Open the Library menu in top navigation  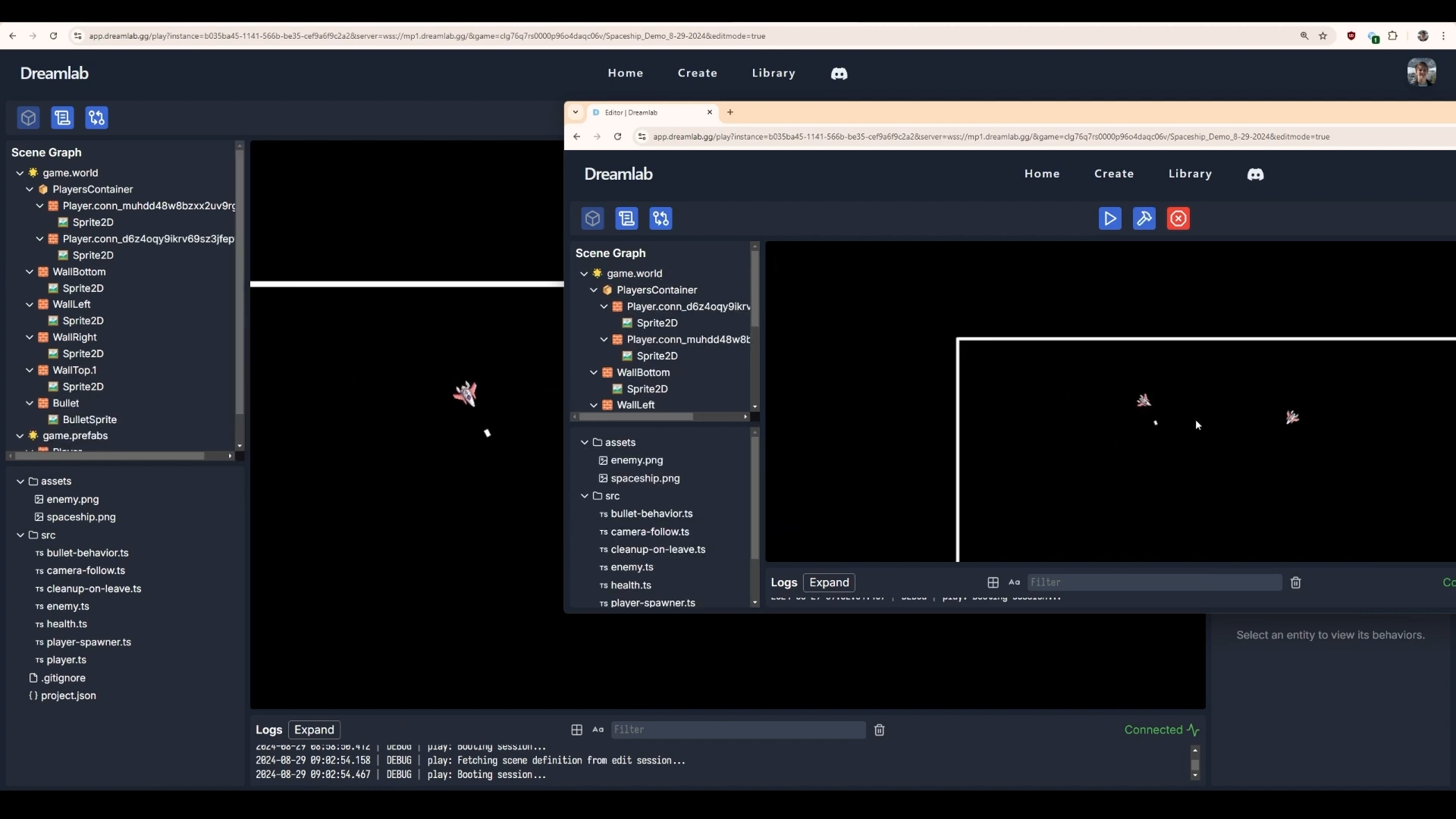(775, 73)
